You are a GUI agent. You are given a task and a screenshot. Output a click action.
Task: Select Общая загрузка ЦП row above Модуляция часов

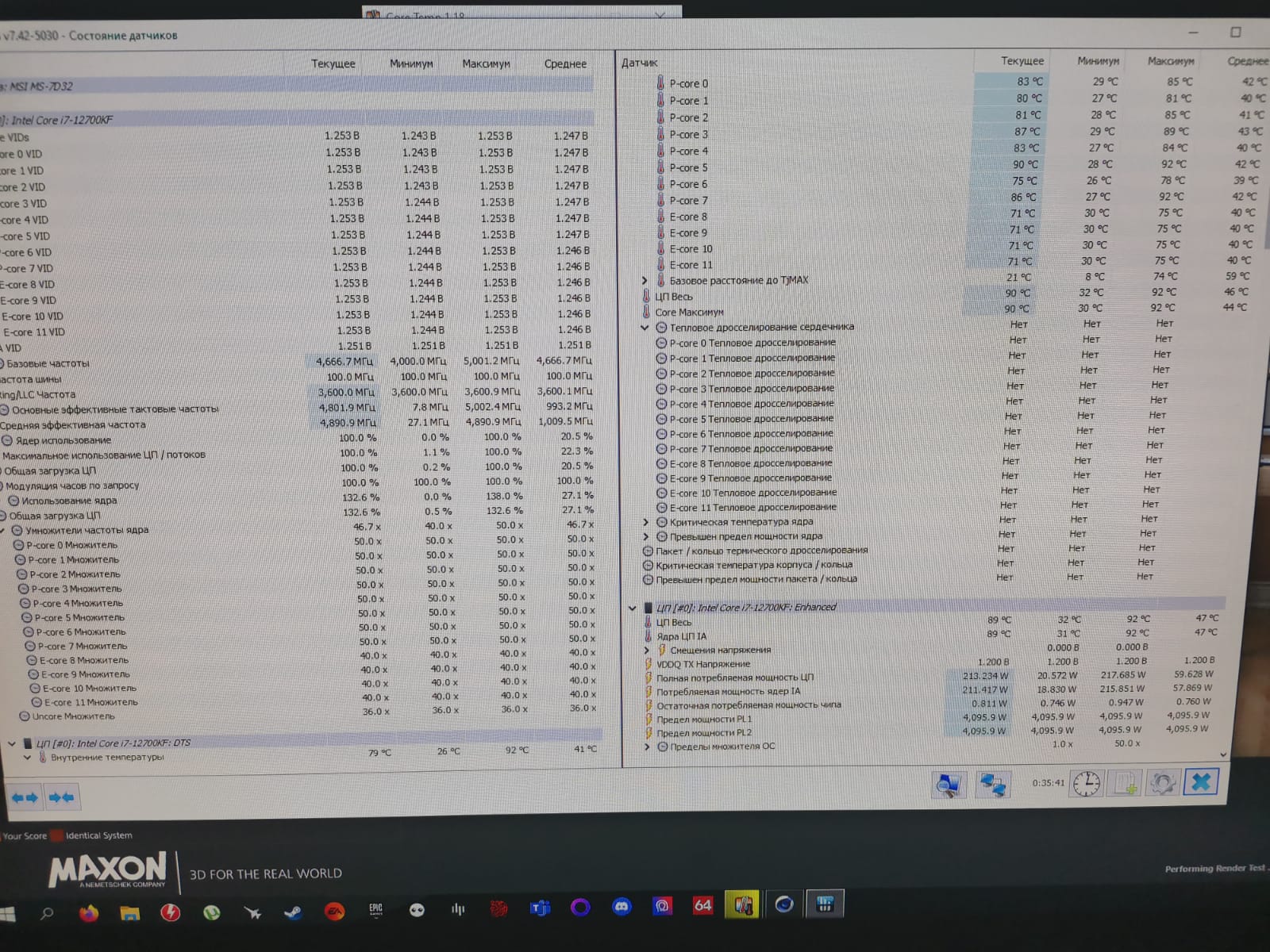pyautogui.click(x=297, y=469)
